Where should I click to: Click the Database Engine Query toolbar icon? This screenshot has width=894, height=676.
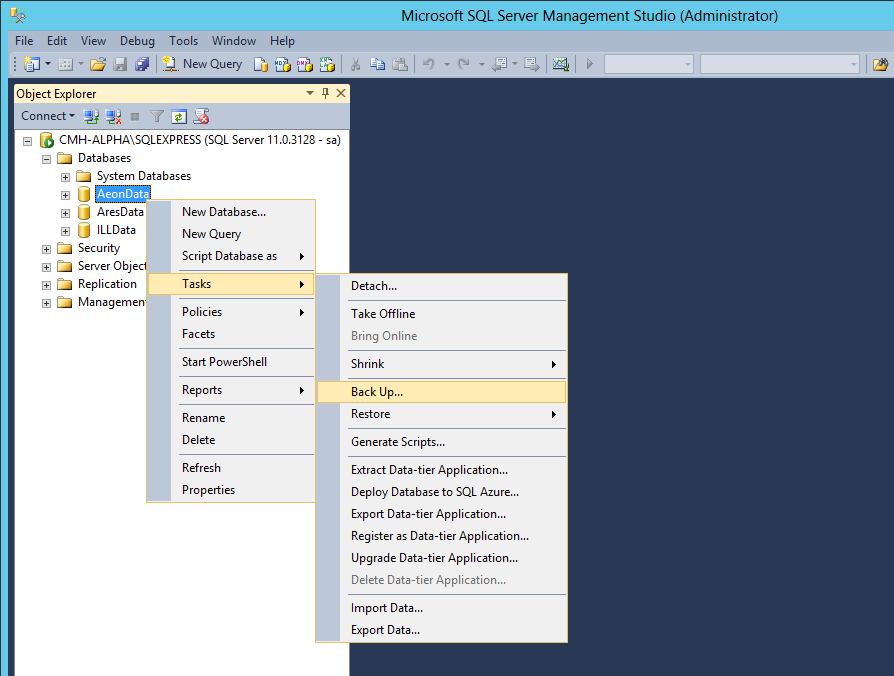(x=259, y=63)
